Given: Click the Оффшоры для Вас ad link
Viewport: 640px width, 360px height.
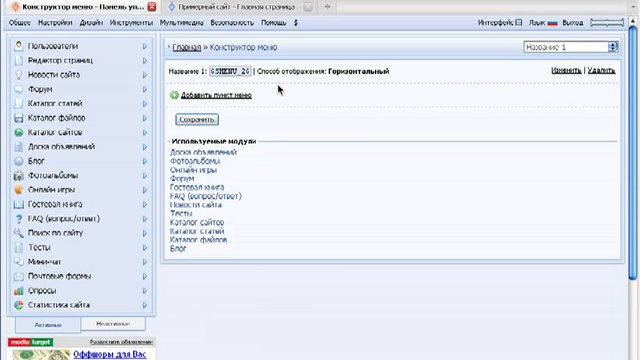Looking at the screenshot, I should point(110,354).
